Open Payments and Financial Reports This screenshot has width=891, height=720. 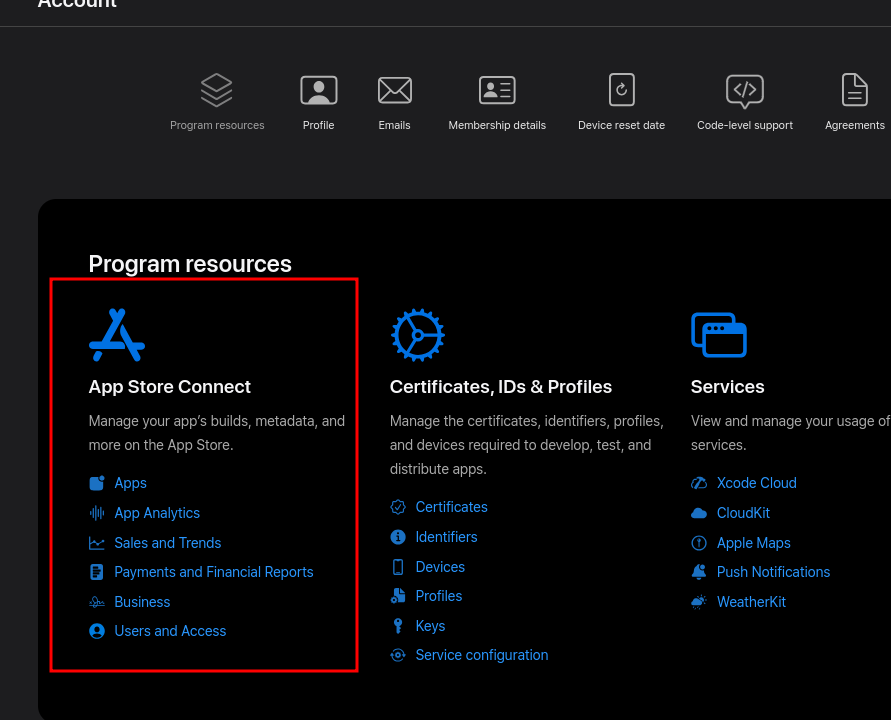(213, 572)
